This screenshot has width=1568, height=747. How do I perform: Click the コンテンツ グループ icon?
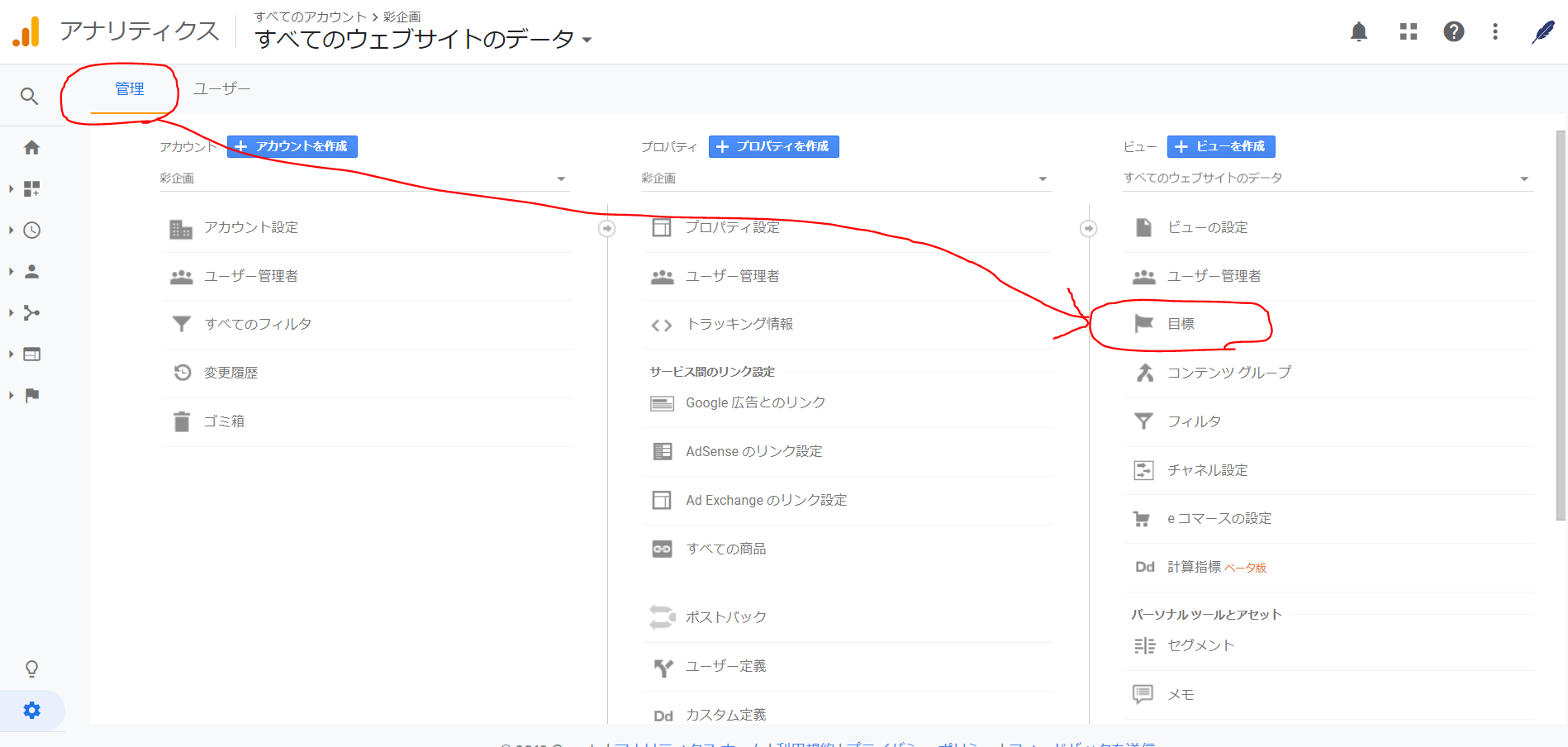(x=1145, y=373)
